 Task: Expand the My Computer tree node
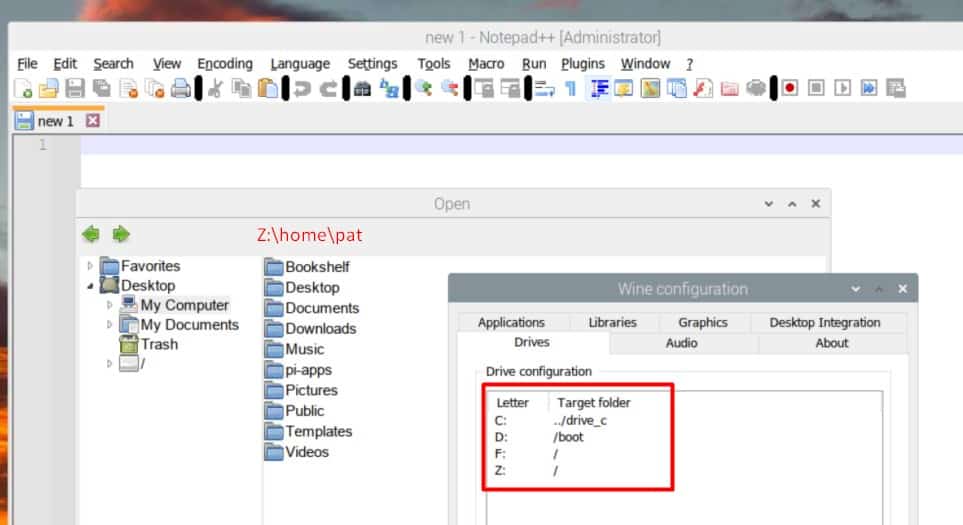tap(109, 305)
